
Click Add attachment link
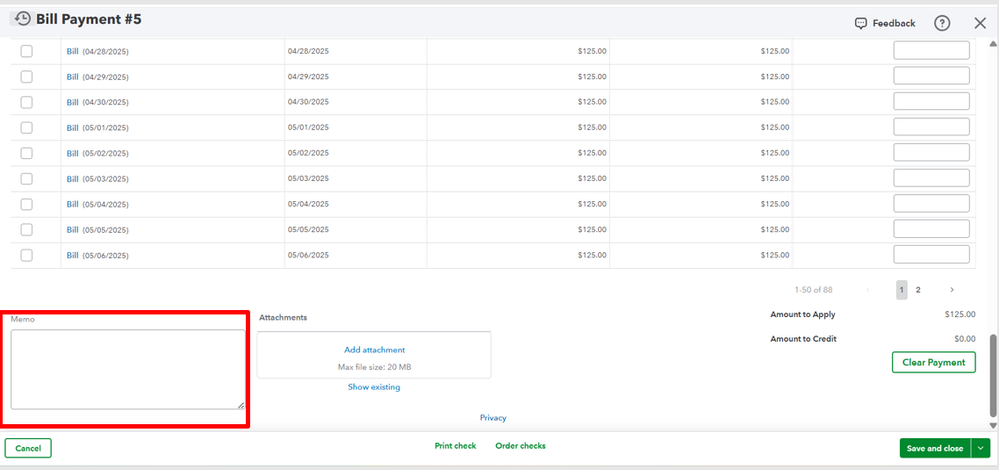click(375, 350)
